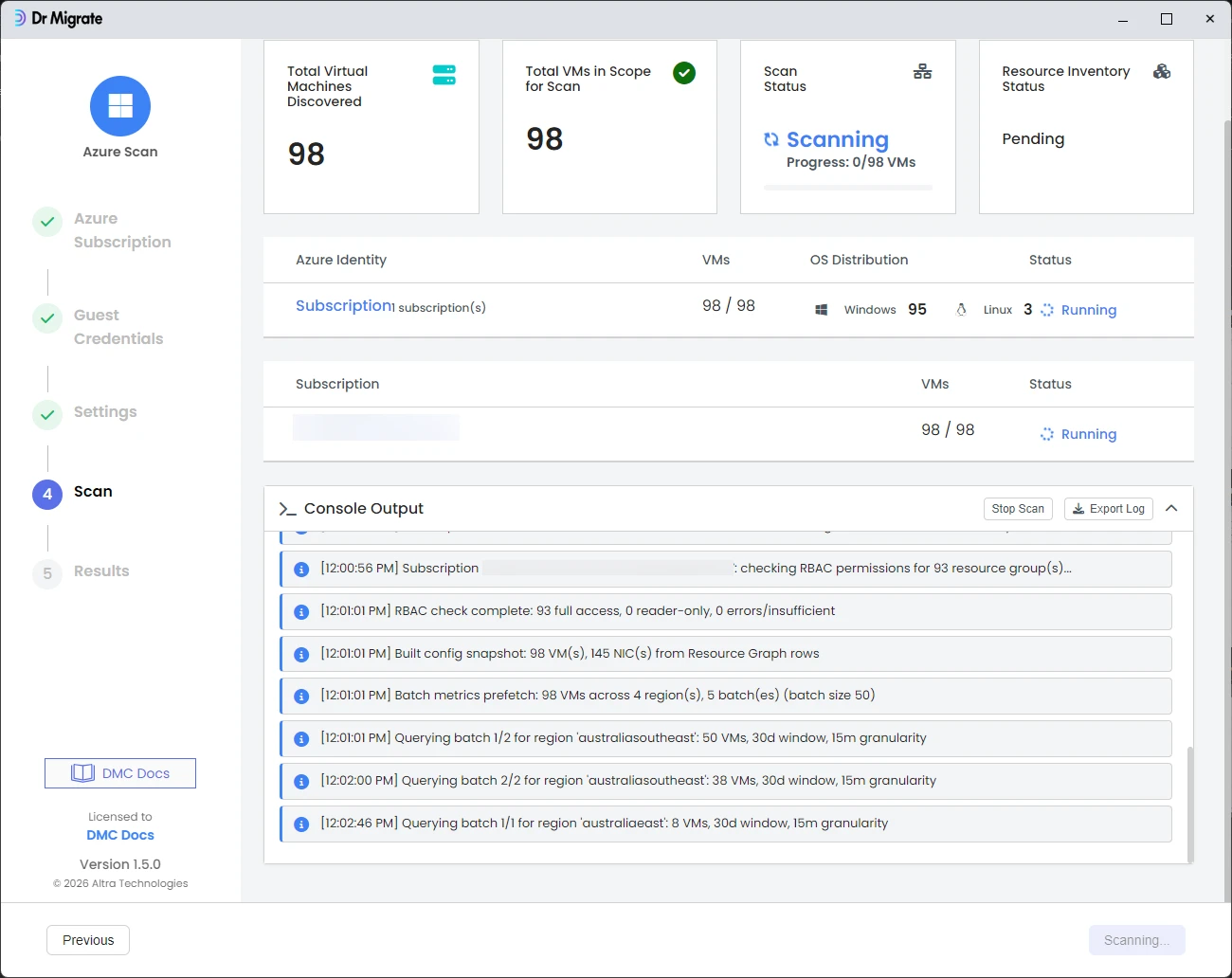Click the Azure Subscription step checkmark
This screenshot has height=978, width=1232.
[x=47, y=222]
